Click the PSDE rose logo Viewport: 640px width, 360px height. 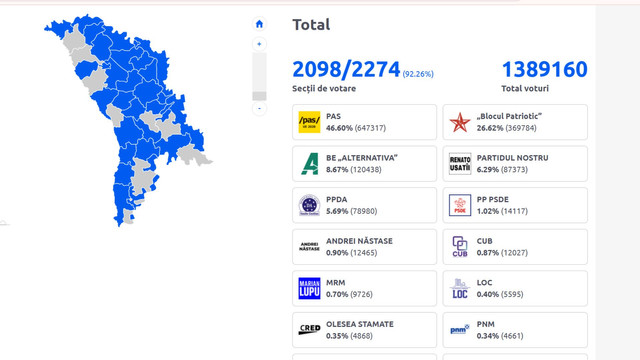[x=460, y=205]
